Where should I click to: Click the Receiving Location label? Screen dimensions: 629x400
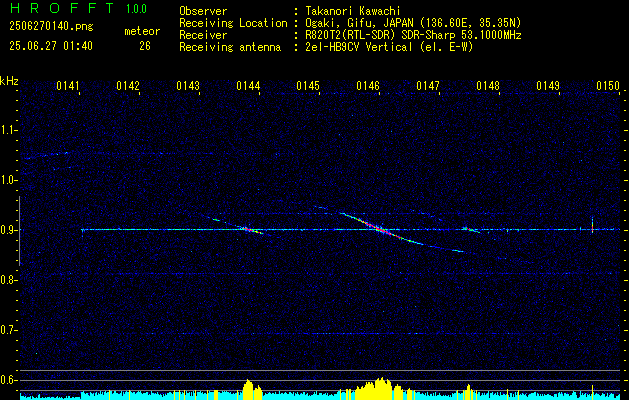tap(233, 24)
